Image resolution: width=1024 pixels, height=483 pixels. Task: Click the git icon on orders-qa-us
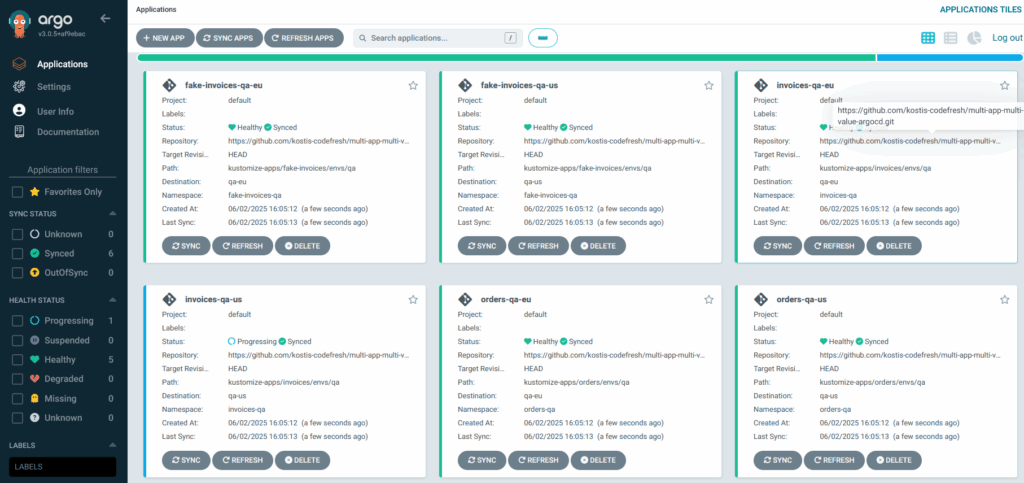[x=761, y=300]
